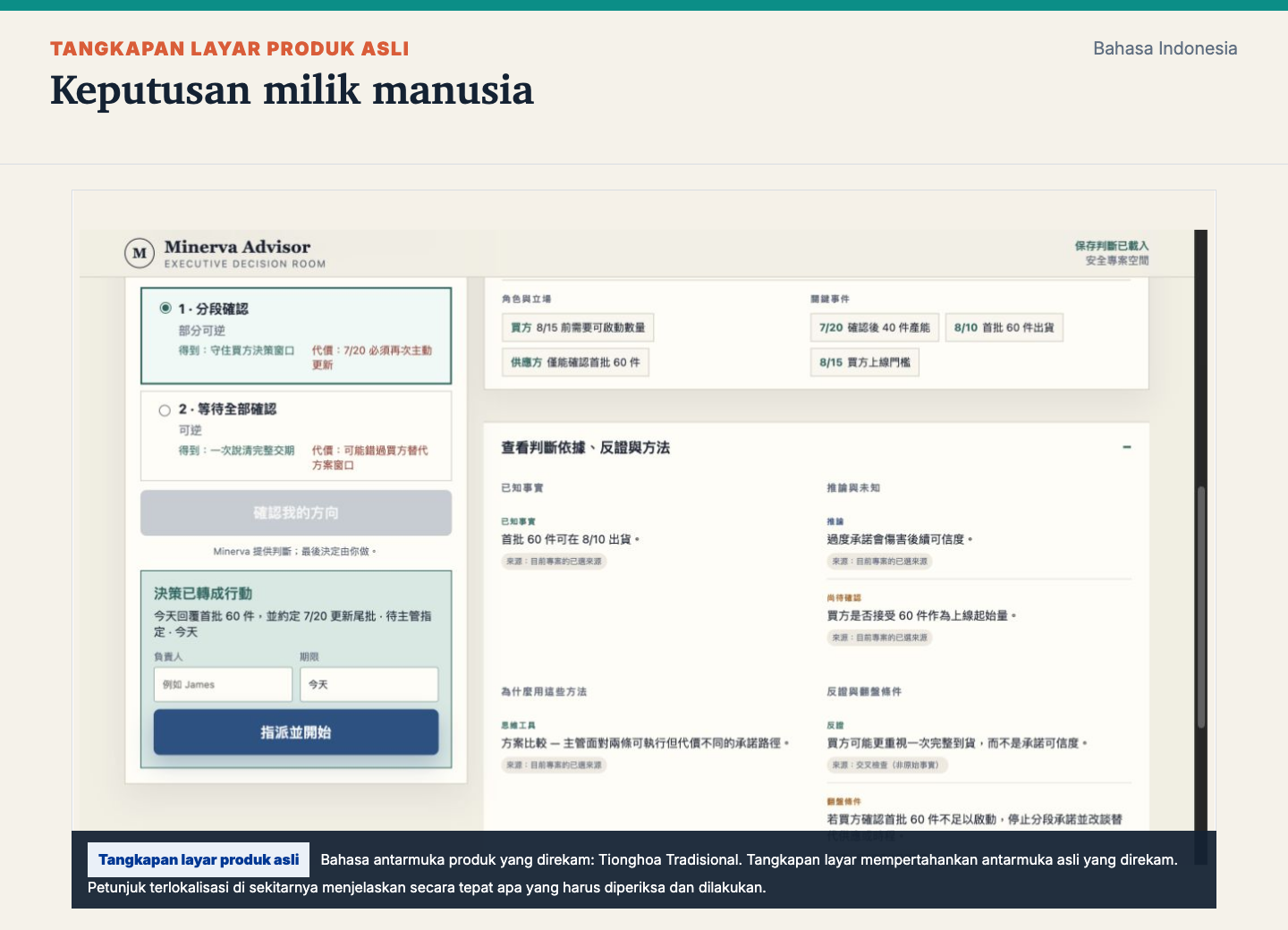
Task: Click the 部分可逆 label under option 1
Action: point(201,330)
